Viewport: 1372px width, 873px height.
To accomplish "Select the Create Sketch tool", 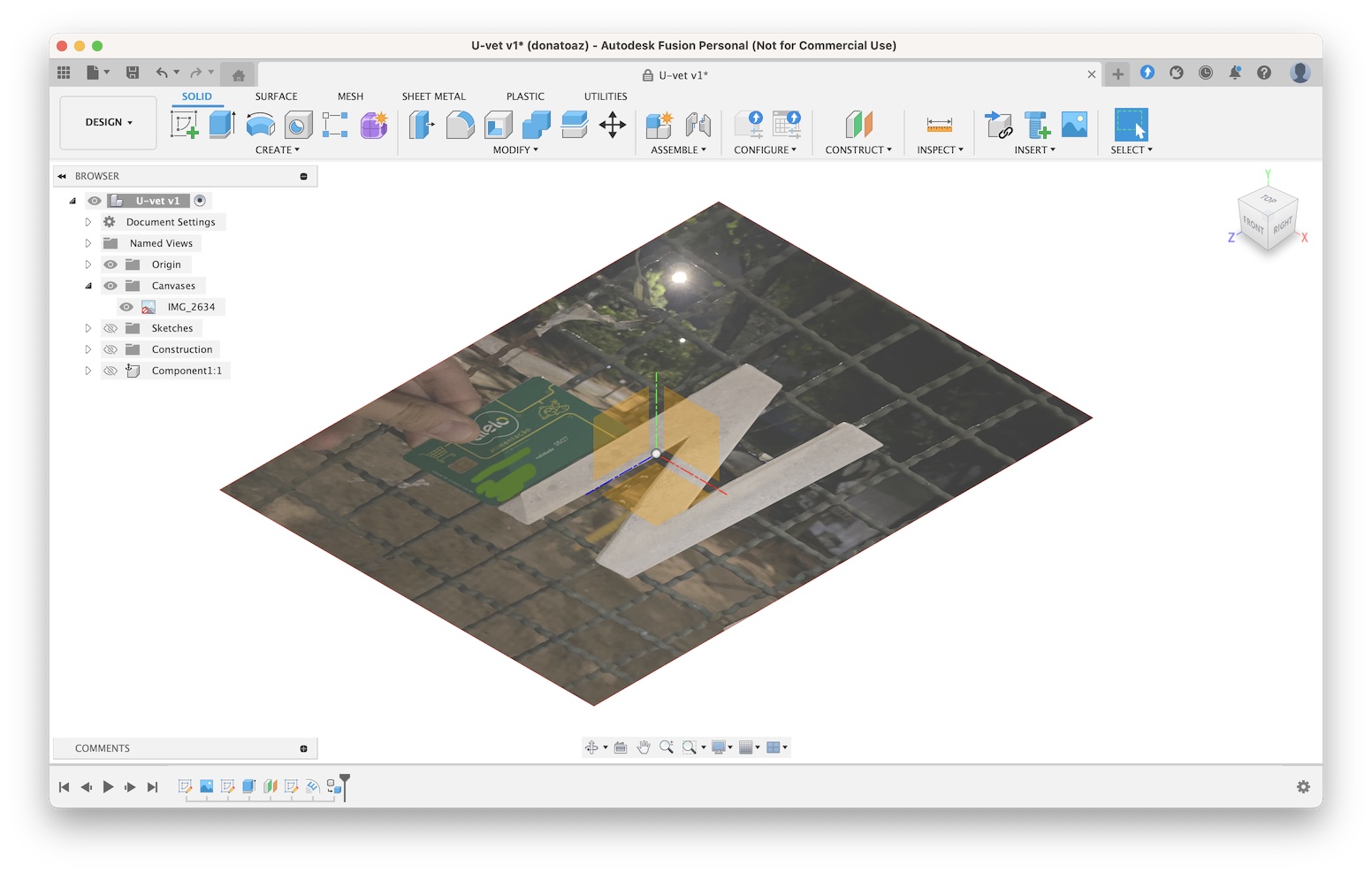I will 184,125.
